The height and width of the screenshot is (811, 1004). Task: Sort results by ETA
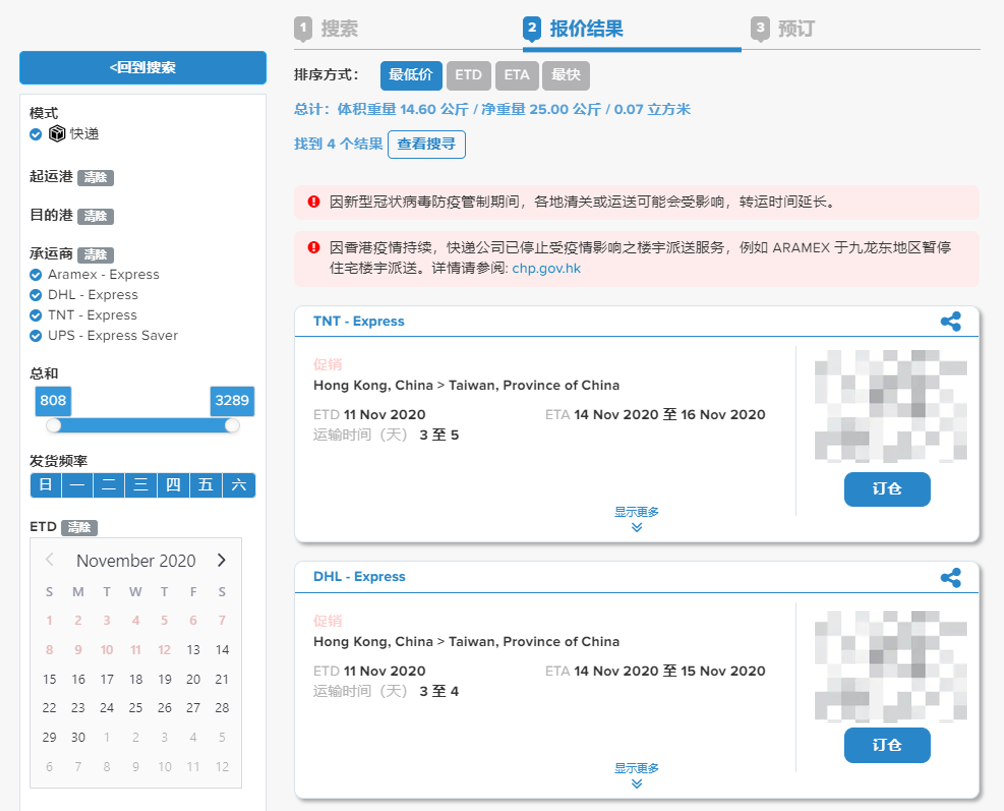click(517, 75)
